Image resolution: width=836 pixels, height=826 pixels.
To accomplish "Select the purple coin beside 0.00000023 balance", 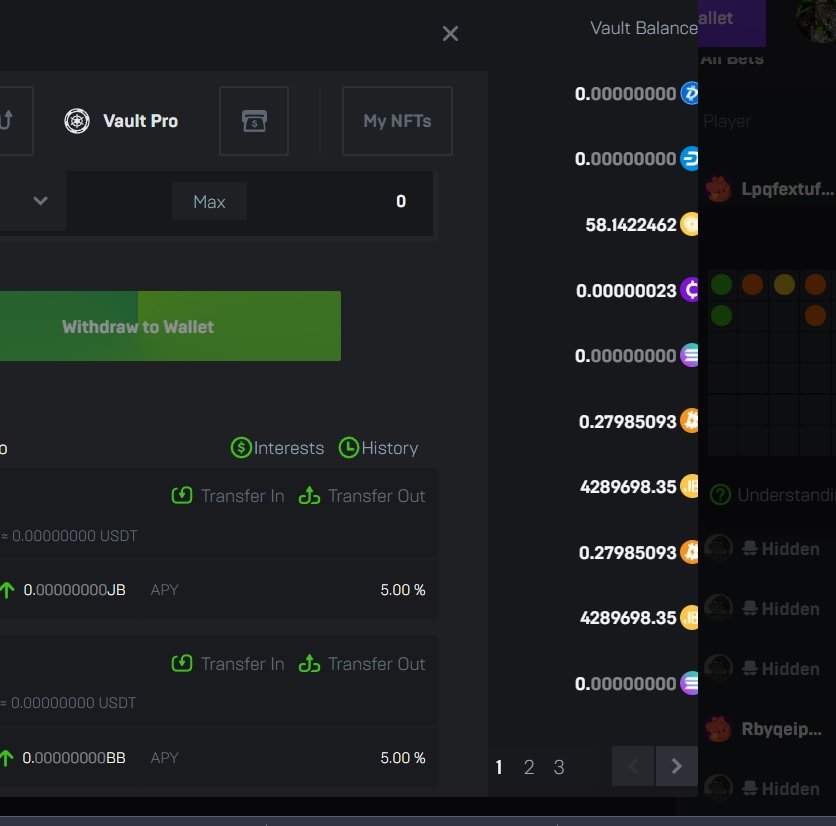I will pyautogui.click(x=690, y=291).
